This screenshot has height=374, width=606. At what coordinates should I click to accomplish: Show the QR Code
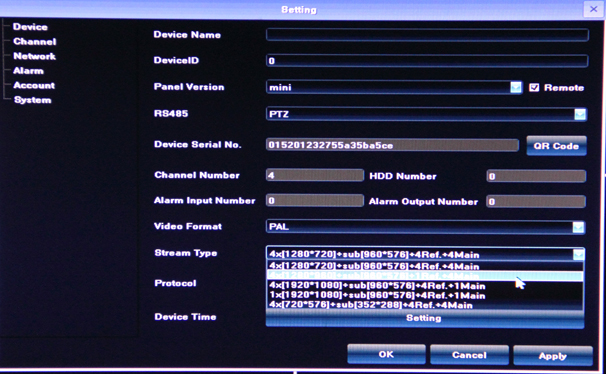click(556, 146)
